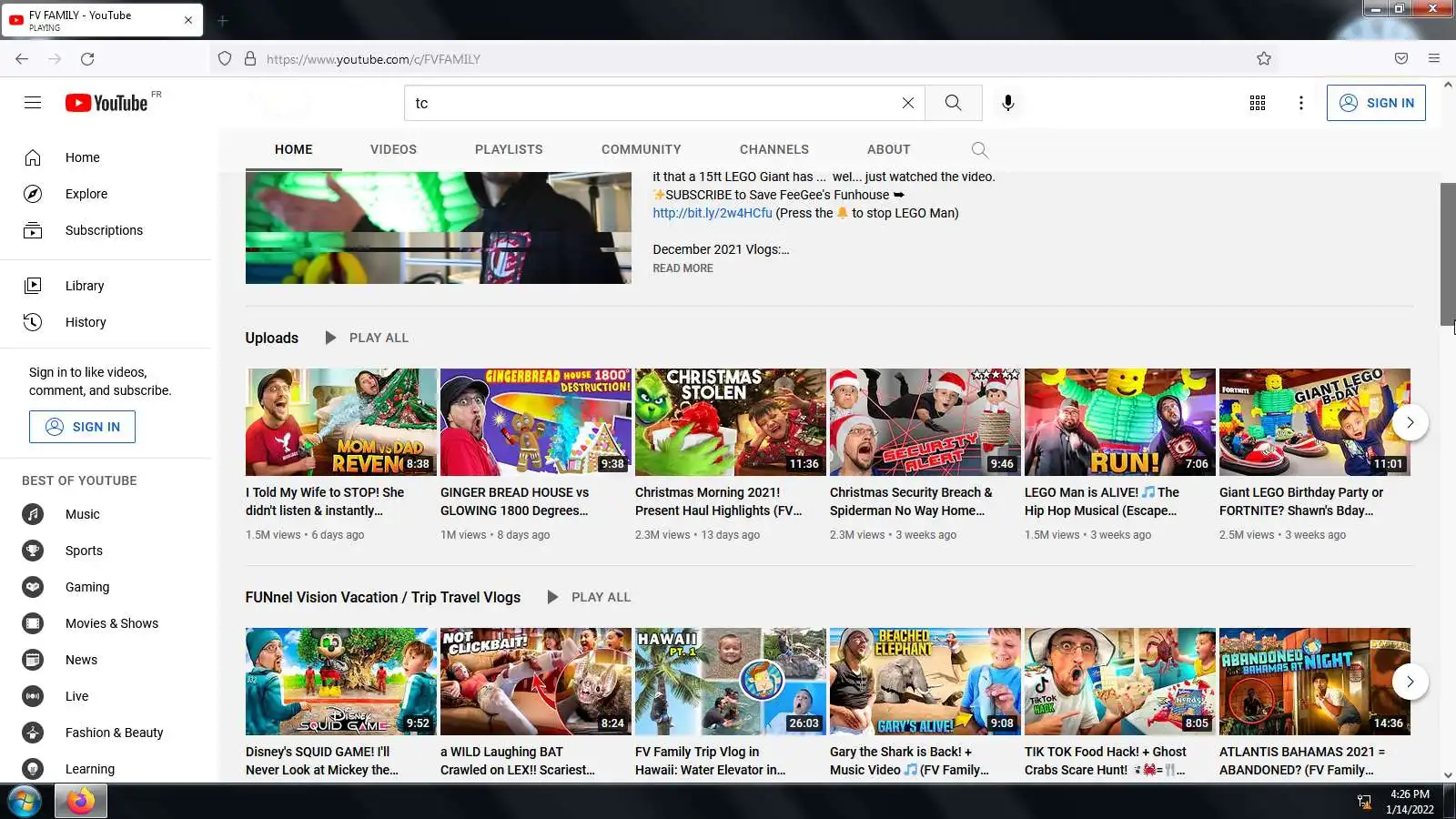Click the Learning icon in the sidebar
This screenshot has height=819, width=1456.
(x=33, y=769)
